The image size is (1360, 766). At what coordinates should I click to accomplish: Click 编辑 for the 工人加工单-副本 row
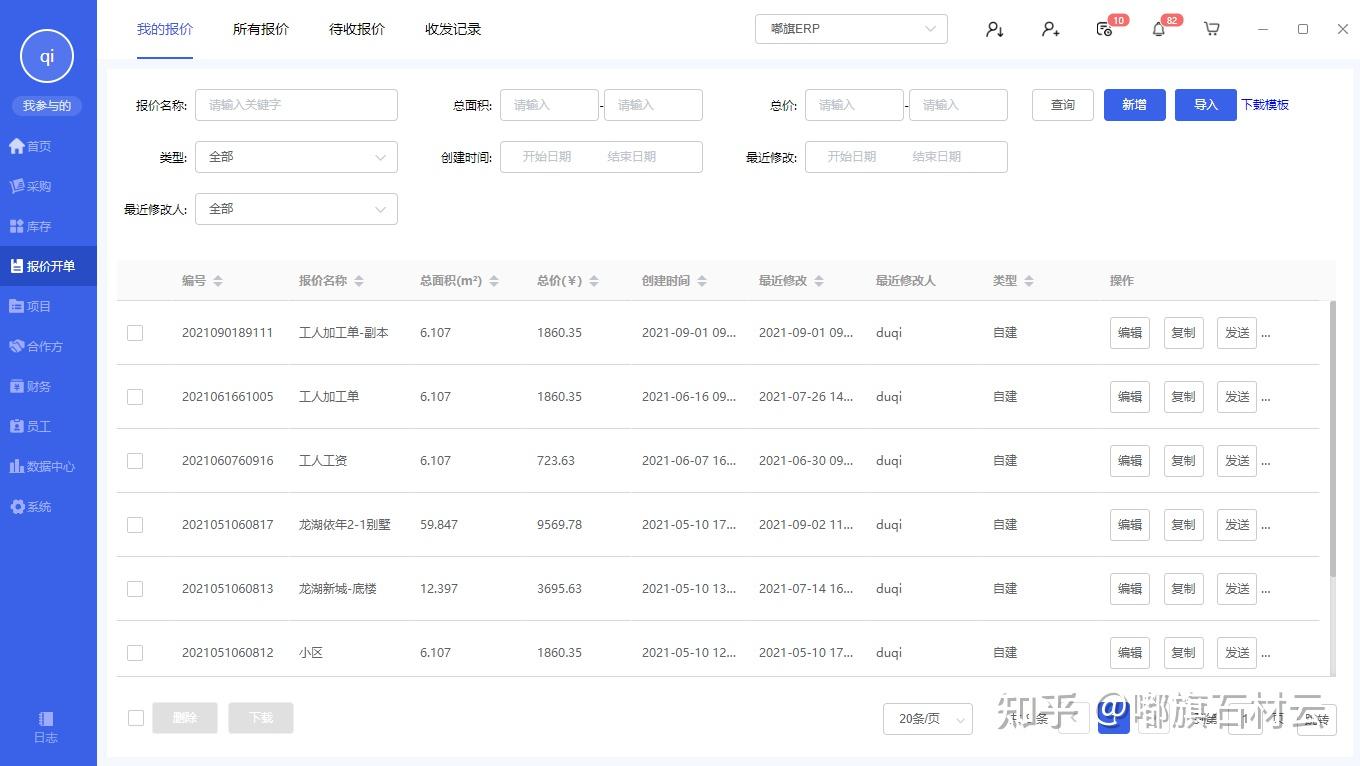pyautogui.click(x=1130, y=333)
